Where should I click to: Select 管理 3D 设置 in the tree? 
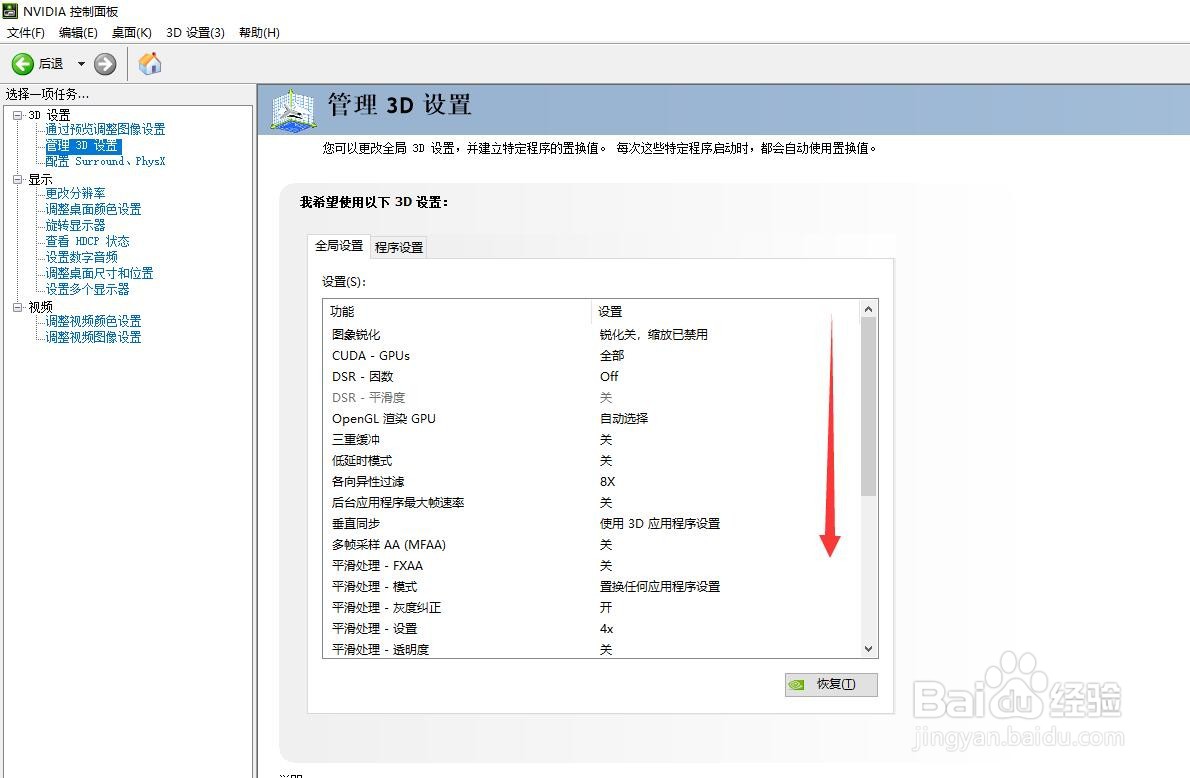82,145
